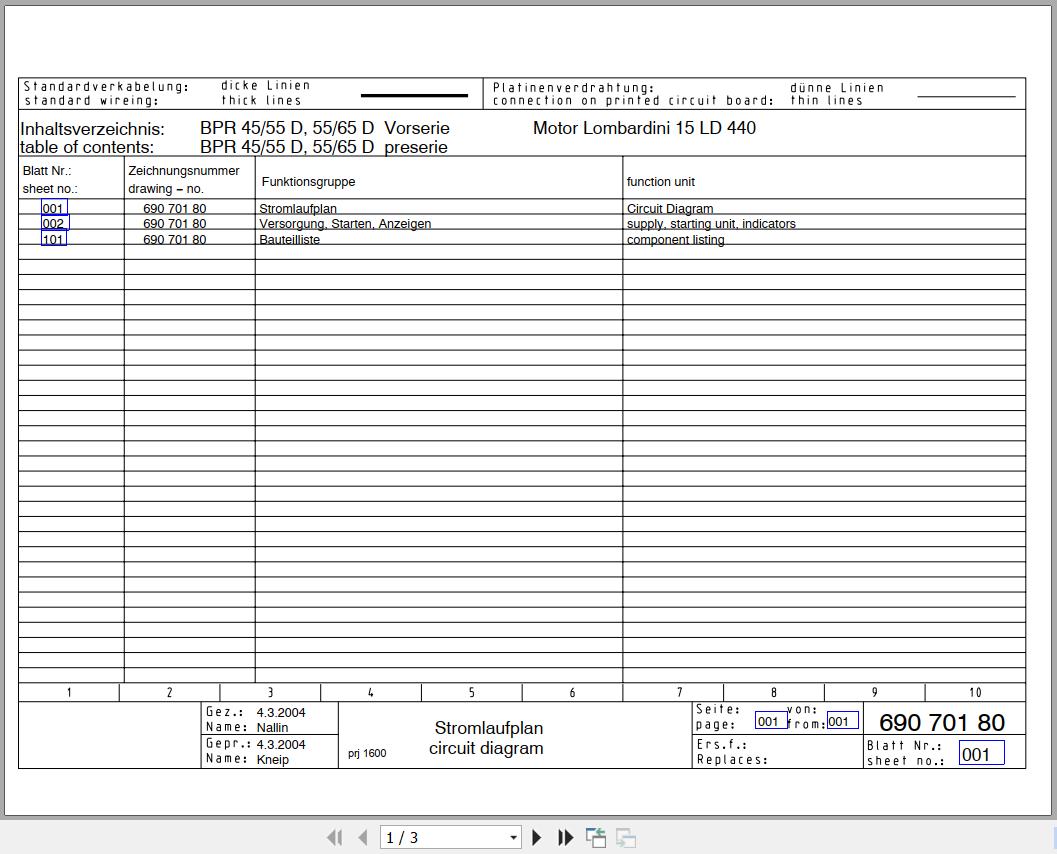Open sheet link 002 in contents table
This screenshot has height=854, width=1057.
(55, 223)
